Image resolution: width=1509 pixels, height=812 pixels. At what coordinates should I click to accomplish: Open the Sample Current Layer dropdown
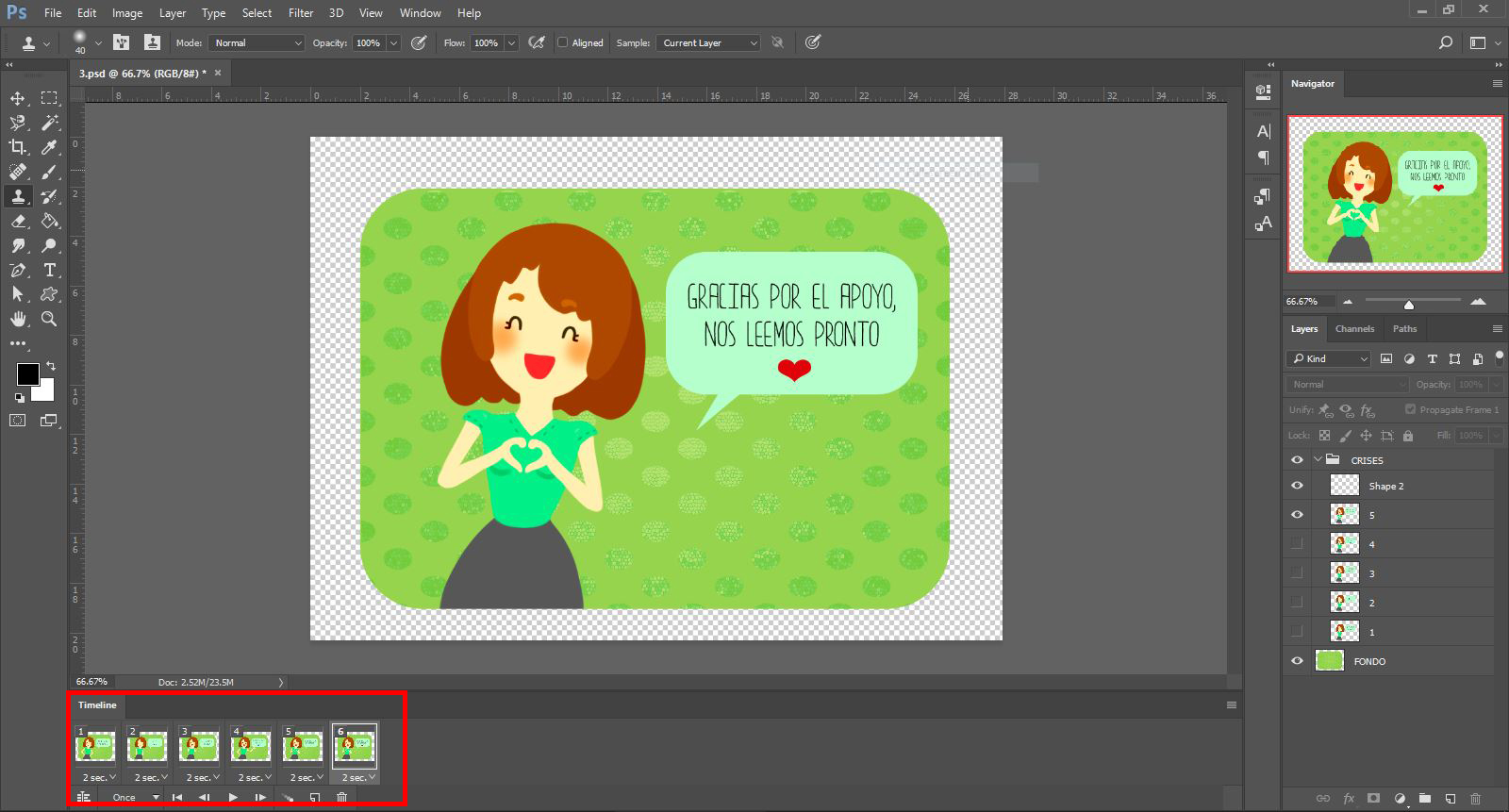click(x=709, y=42)
